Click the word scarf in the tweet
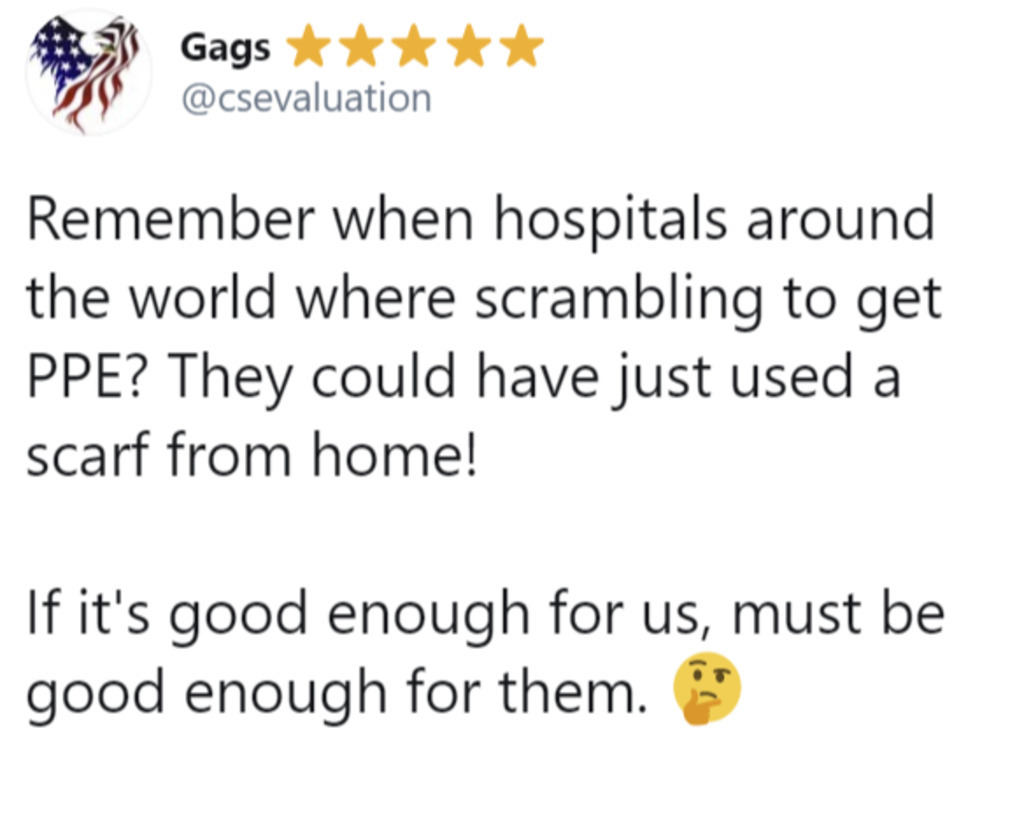This screenshot has width=1024, height=815. [x=88, y=453]
